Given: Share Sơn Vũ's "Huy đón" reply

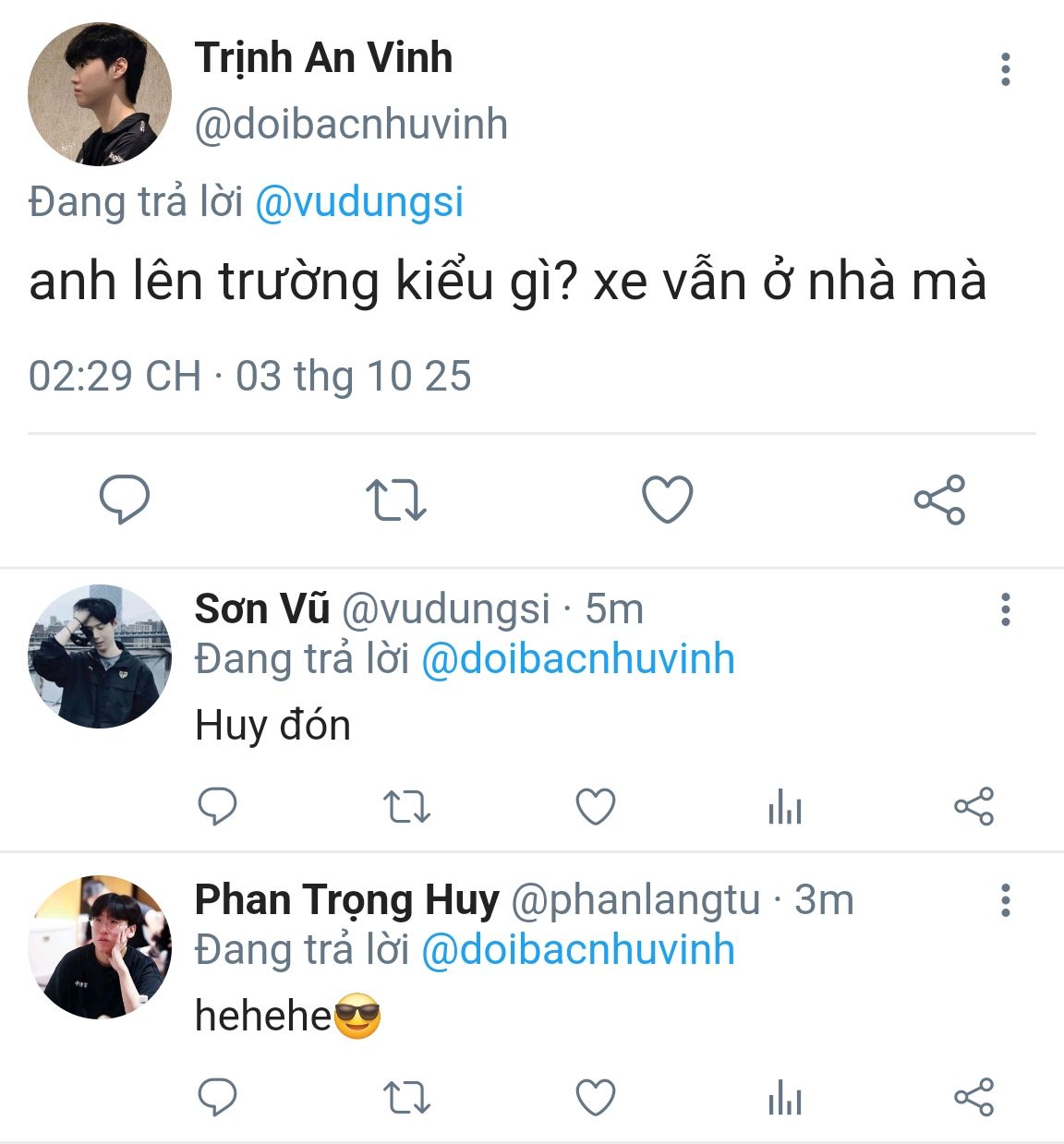Looking at the screenshot, I should tap(973, 807).
